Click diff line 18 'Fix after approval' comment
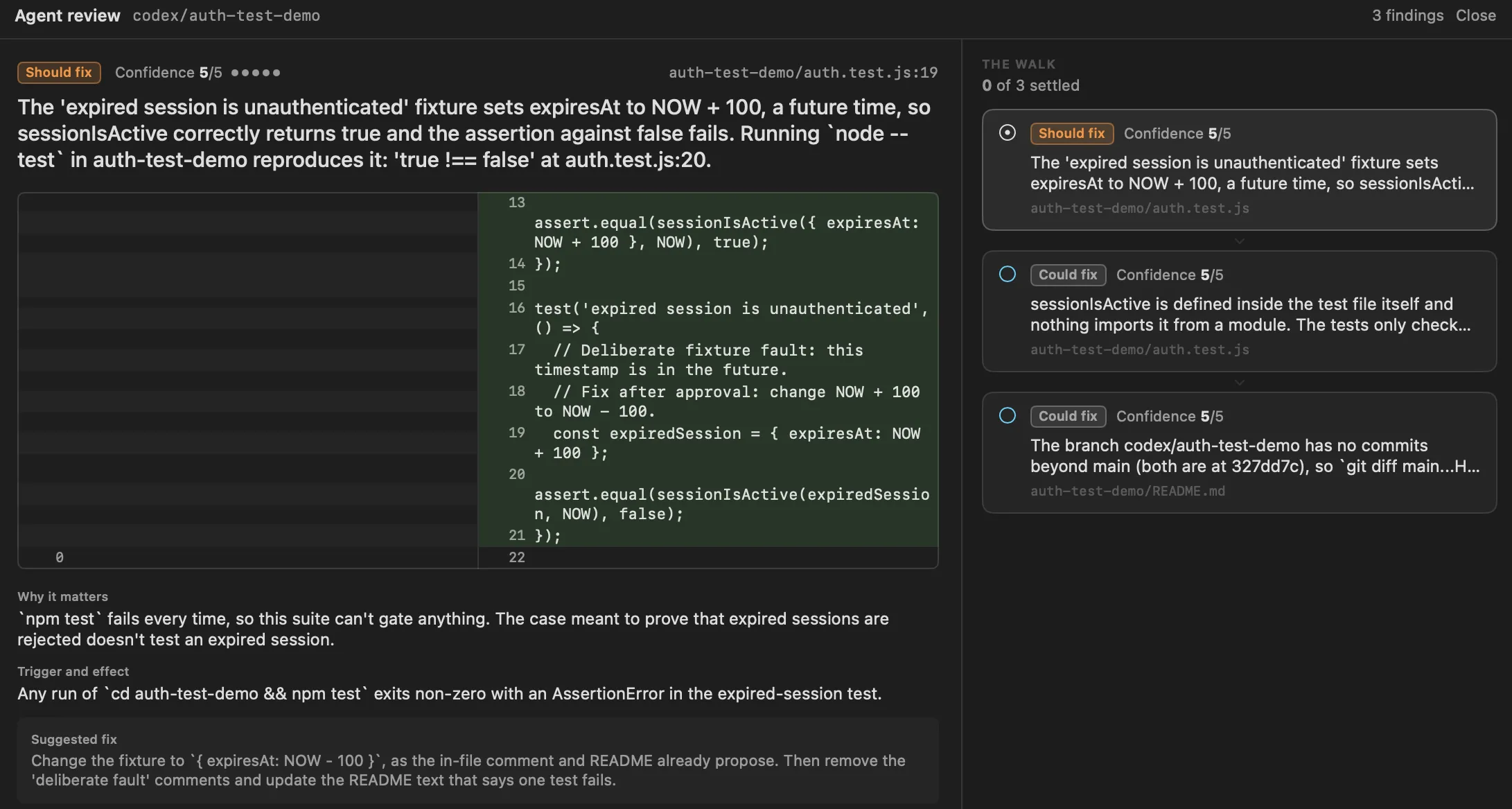1512x809 pixels. click(708, 401)
